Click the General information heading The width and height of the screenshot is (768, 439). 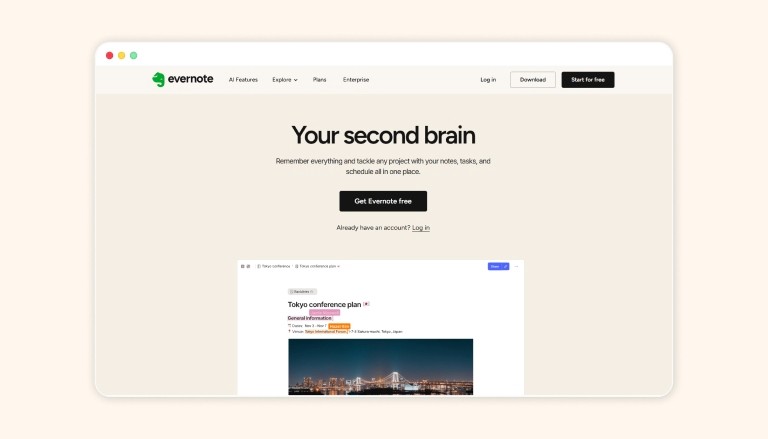click(x=310, y=318)
